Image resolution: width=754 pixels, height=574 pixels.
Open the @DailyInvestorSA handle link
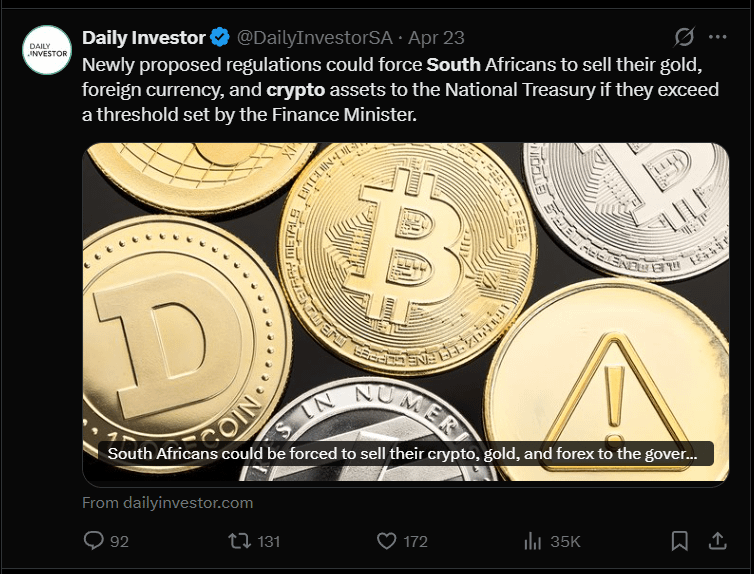[x=314, y=38]
